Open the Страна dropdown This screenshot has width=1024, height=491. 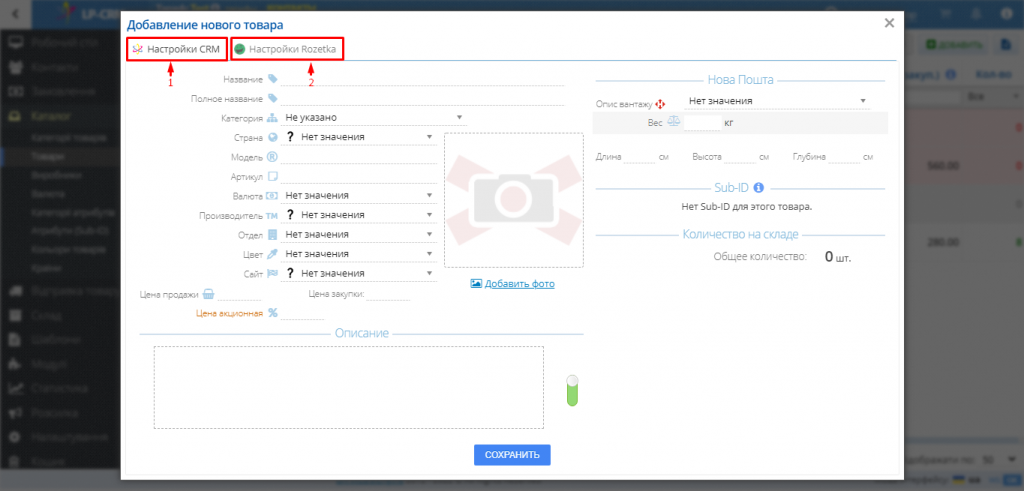tap(359, 137)
